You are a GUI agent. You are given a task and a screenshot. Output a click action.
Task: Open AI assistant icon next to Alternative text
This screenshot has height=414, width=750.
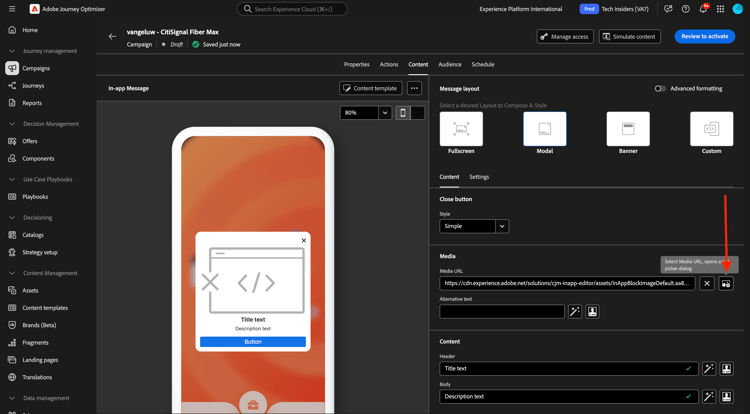[x=575, y=312]
